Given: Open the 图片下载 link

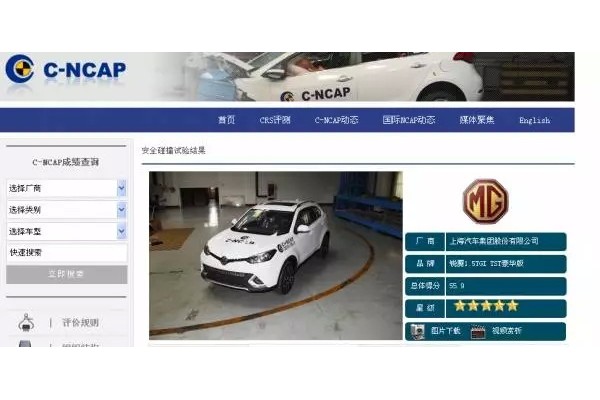Looking at the screenshot, I should 446,331.
